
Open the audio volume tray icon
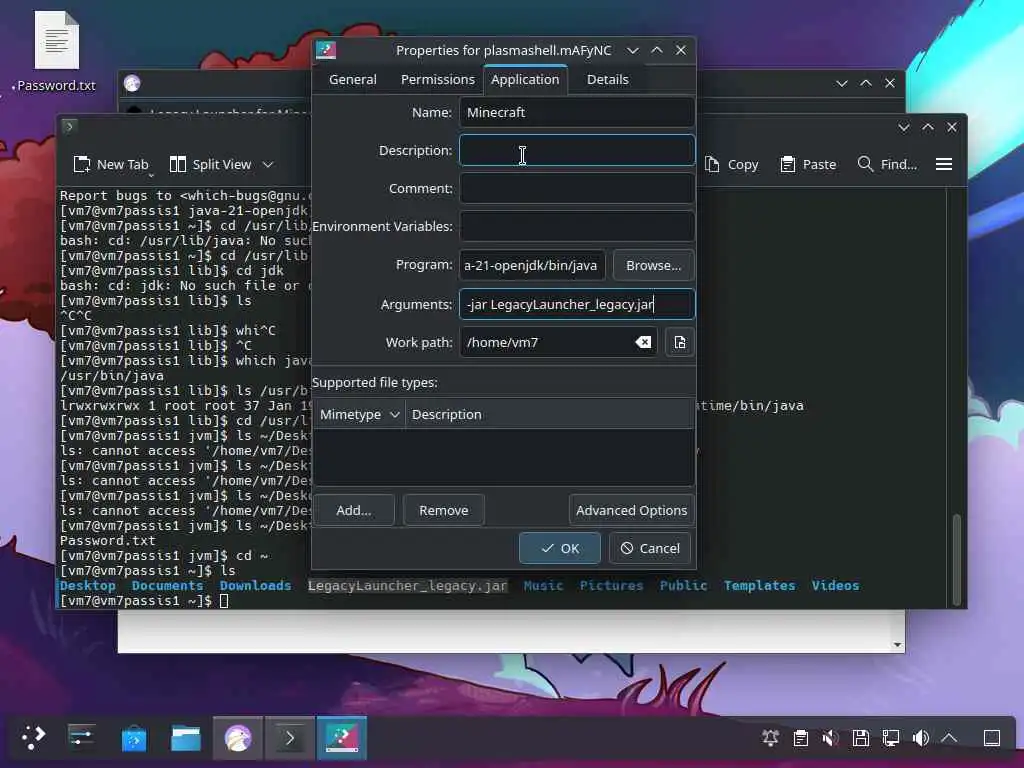point(921,738)
